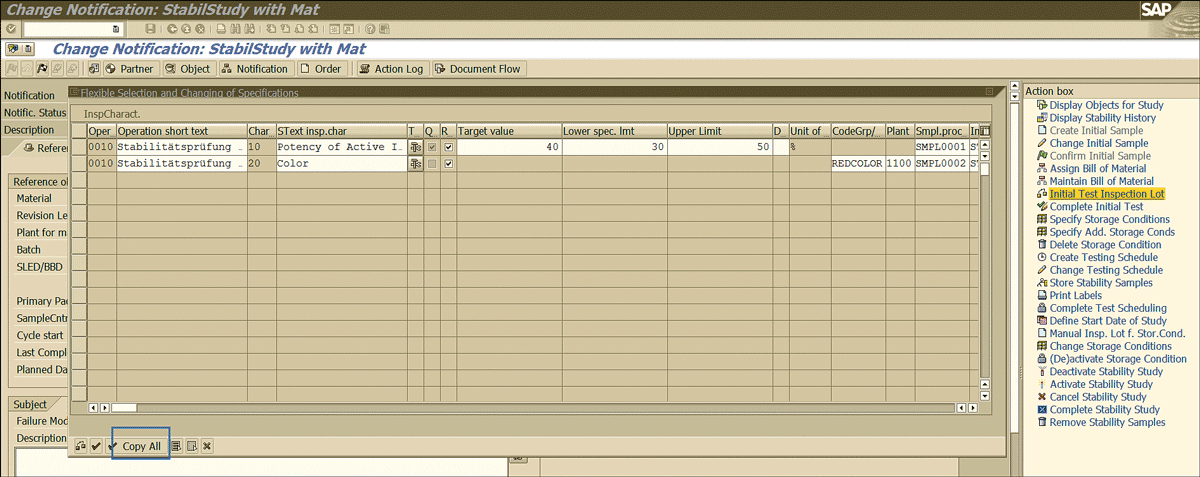Click the Display Objects for Study icon

(1042, 105)
